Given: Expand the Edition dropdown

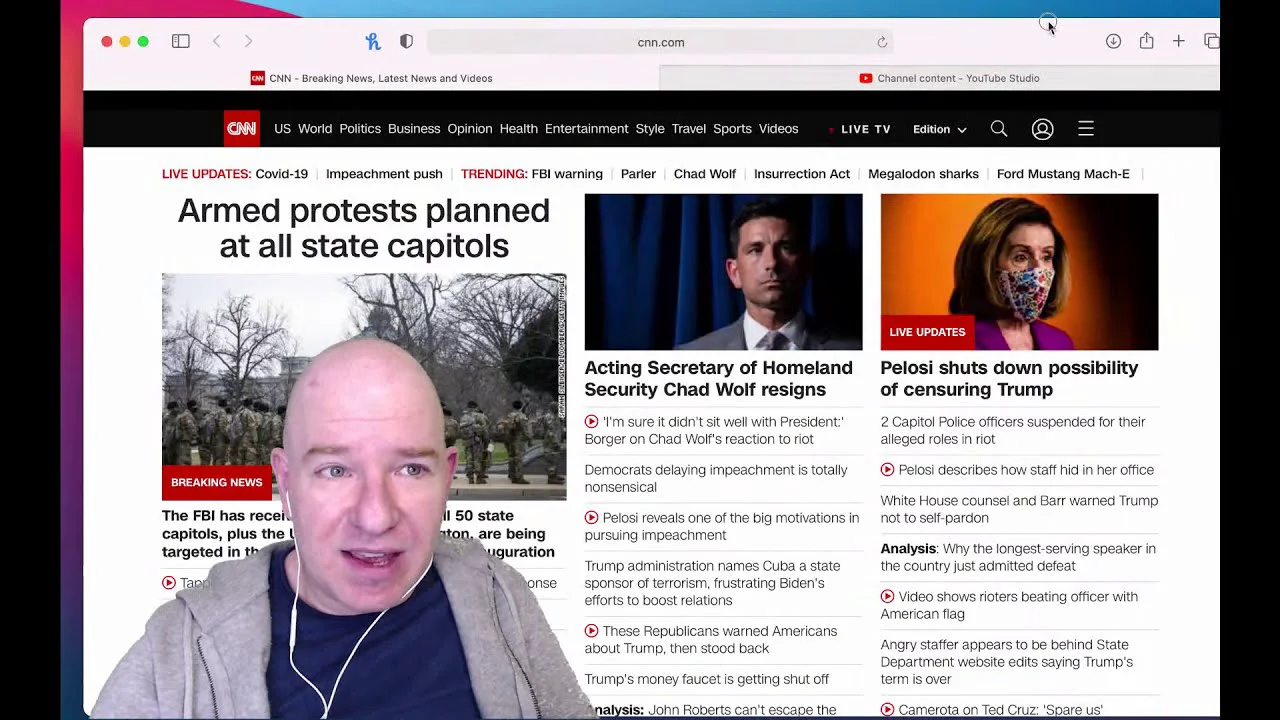Looking at the screenshot, I should tap(939, 129).
